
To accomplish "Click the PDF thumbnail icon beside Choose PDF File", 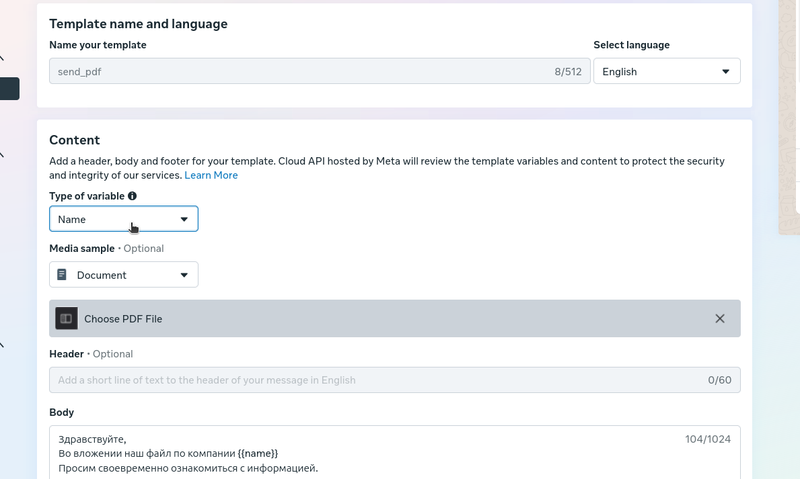I will [66, 319].
